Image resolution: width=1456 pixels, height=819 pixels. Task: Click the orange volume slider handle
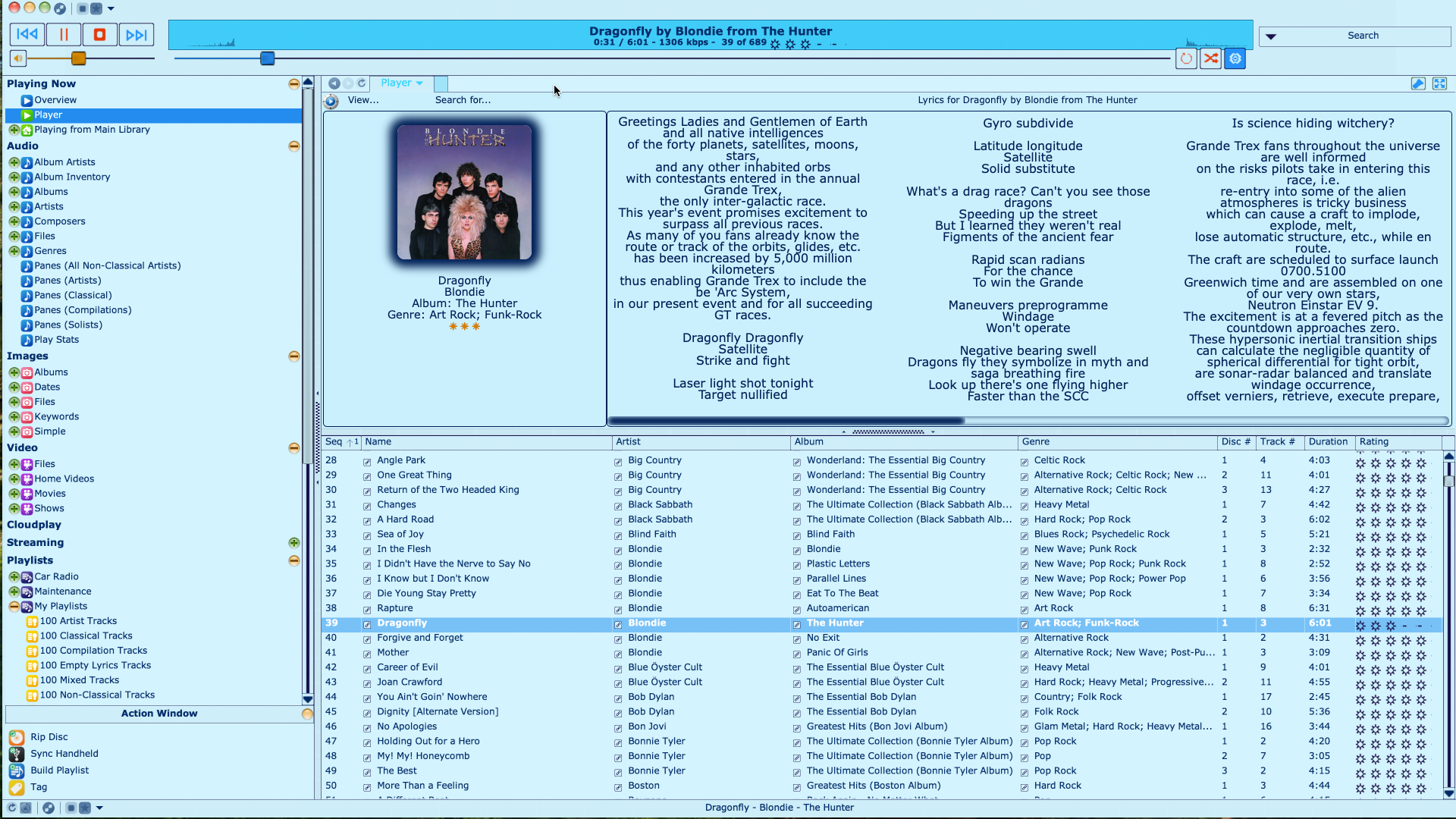point(79,58)
